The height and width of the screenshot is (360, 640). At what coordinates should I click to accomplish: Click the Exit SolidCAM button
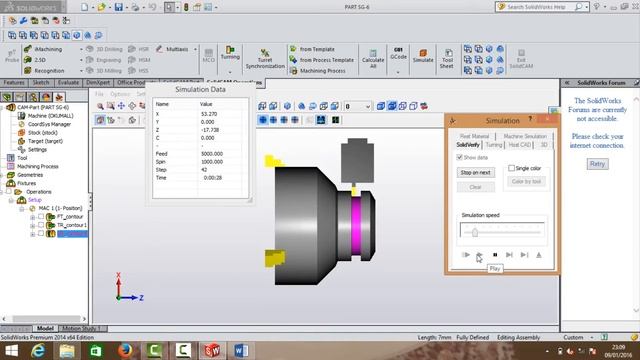(x=521, y=59)
